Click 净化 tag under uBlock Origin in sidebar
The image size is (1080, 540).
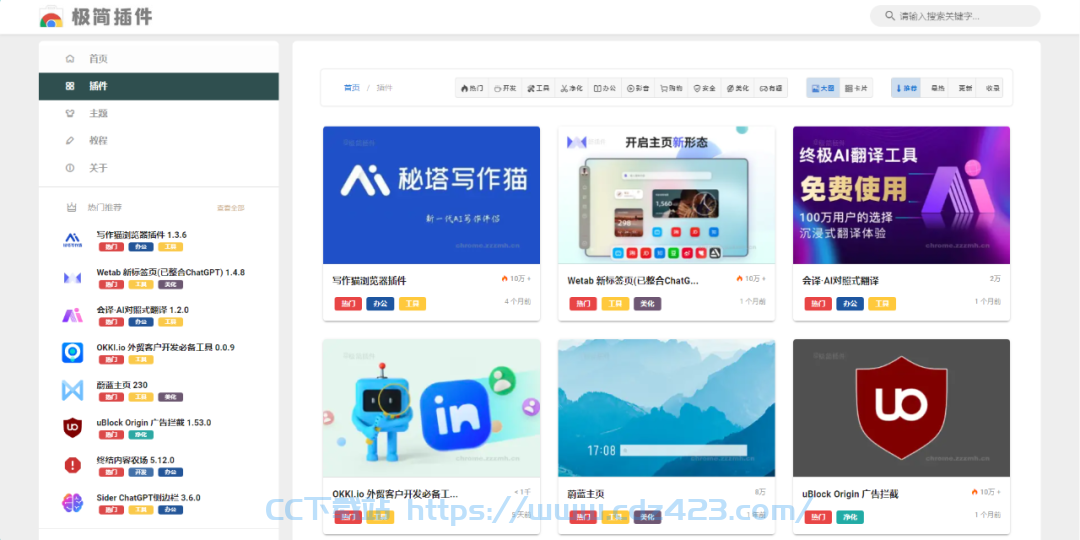coord(141,435)
